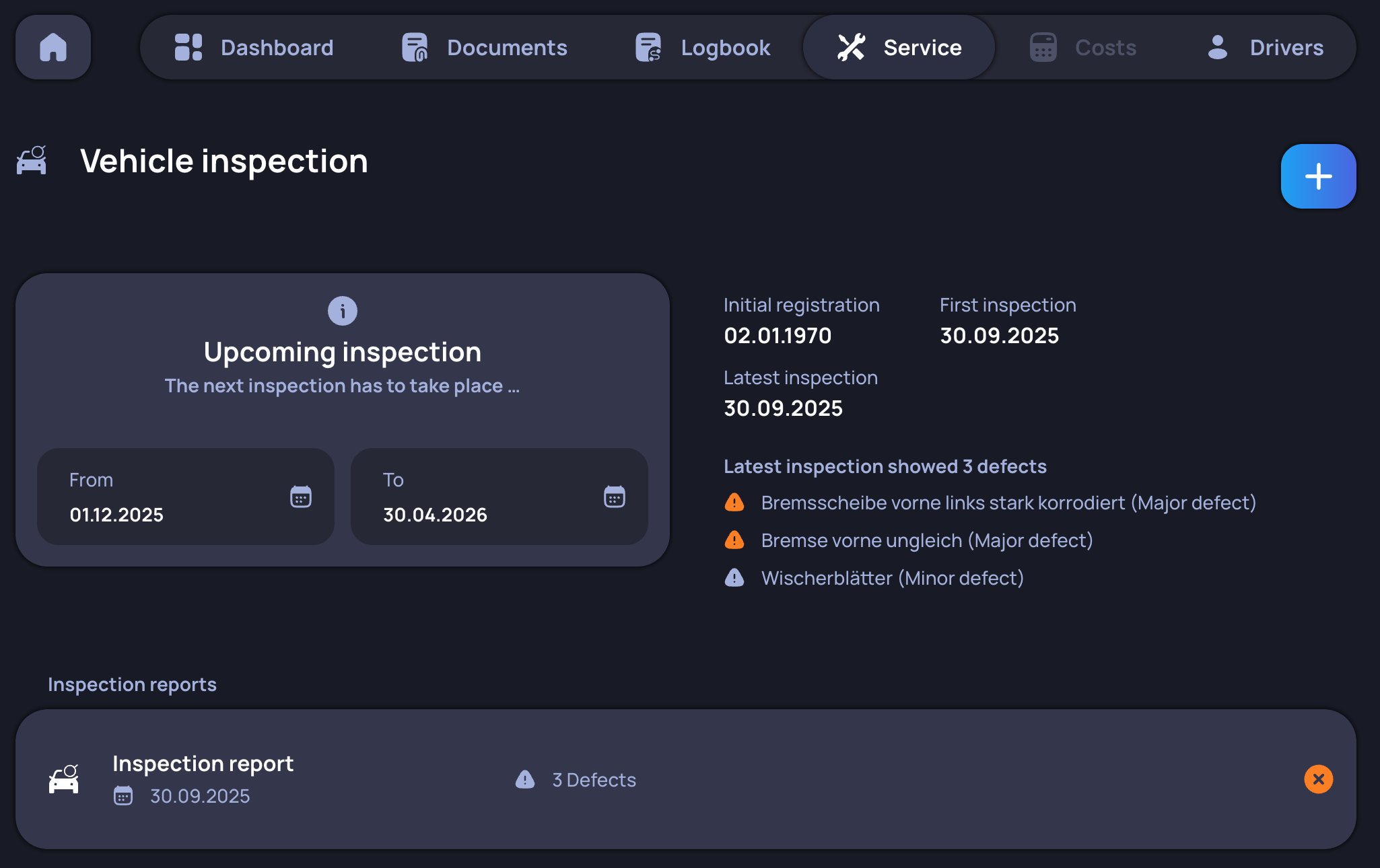Open the Logbook tab
Screen dimensions: 1380x868
(702, 48)
